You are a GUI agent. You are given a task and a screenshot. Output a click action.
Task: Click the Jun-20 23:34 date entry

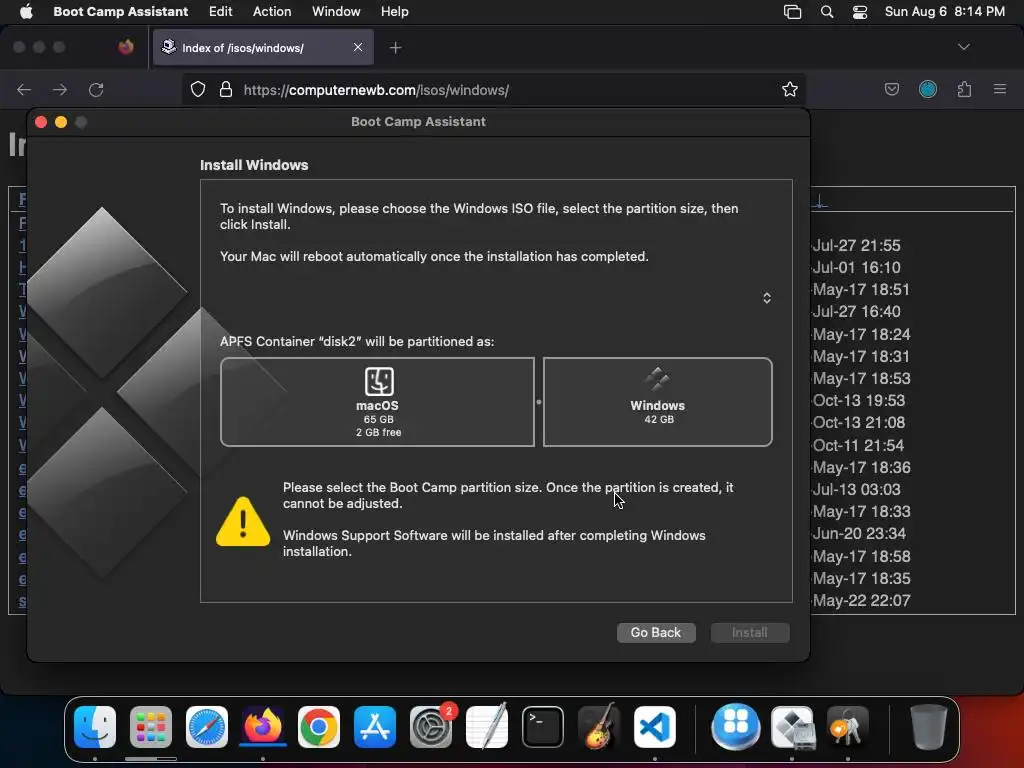point(859,534)
